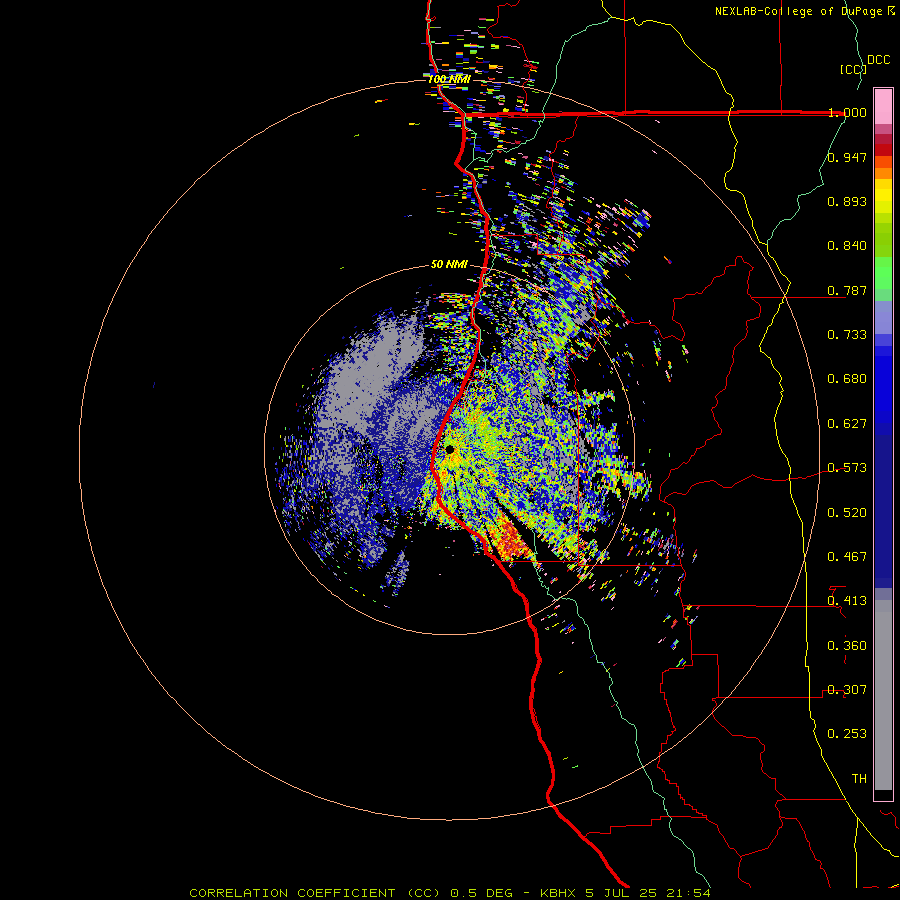Screen dimensions: 900x900
Task: Select the 0.733 color scale value
Action: click(x=847, y=335)
